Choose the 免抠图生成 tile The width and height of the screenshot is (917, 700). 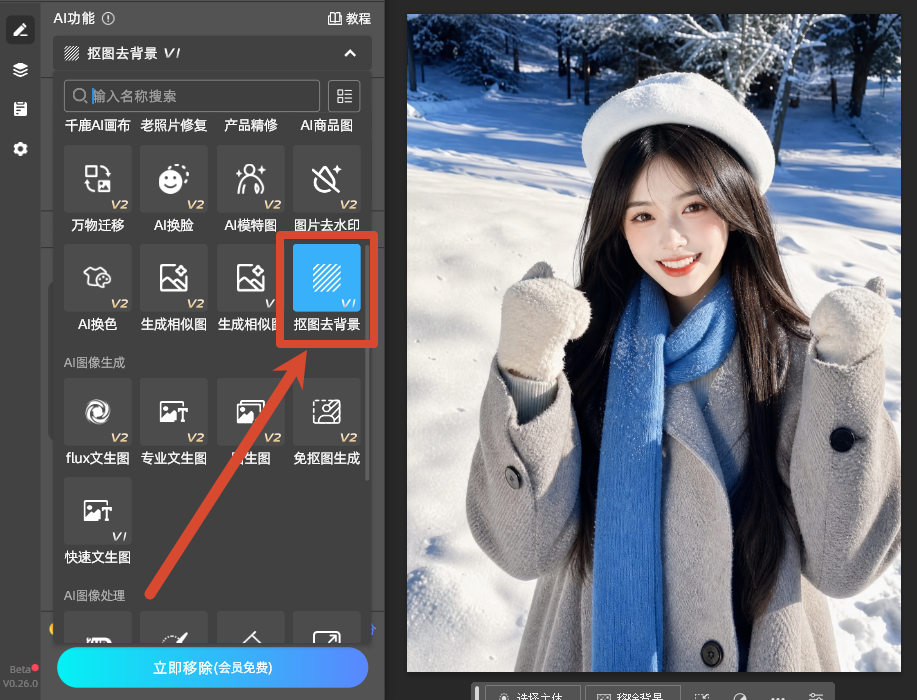[327, 412]
